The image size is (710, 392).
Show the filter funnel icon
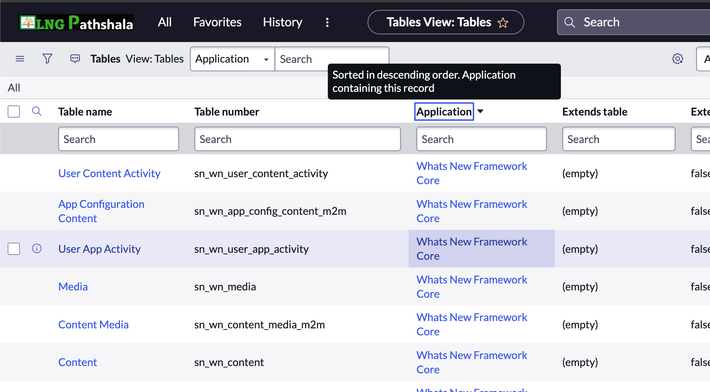pyautogui.click(x=48, y=59)
